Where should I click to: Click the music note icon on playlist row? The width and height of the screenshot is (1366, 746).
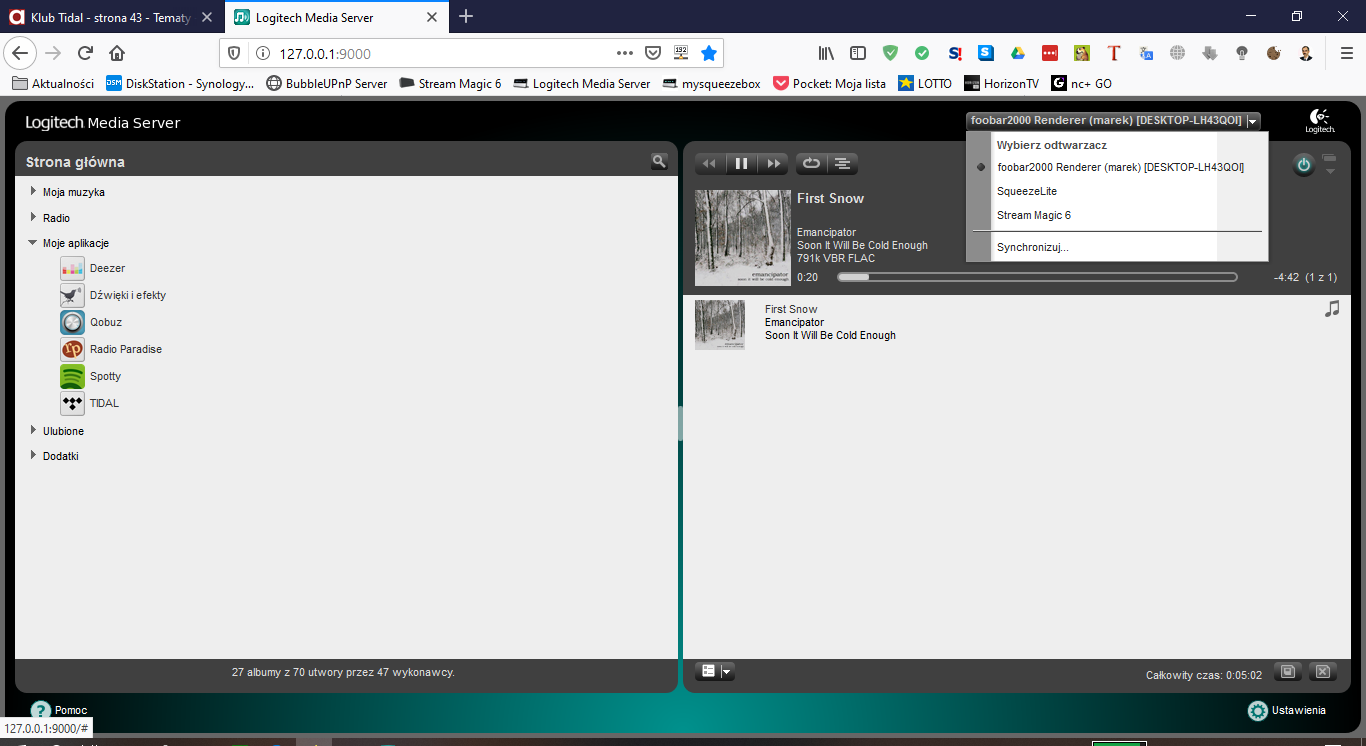tap(1331, 309)
